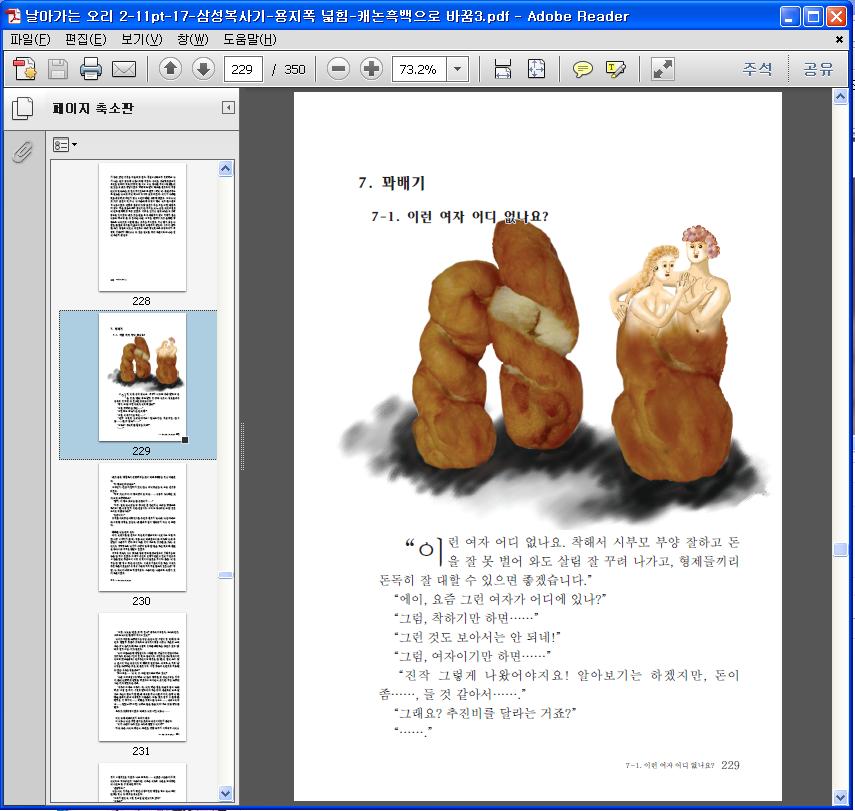Collapse the page thumbnails panel
Image resolution: width=855 pixels, height=811 pixels.
228,108
